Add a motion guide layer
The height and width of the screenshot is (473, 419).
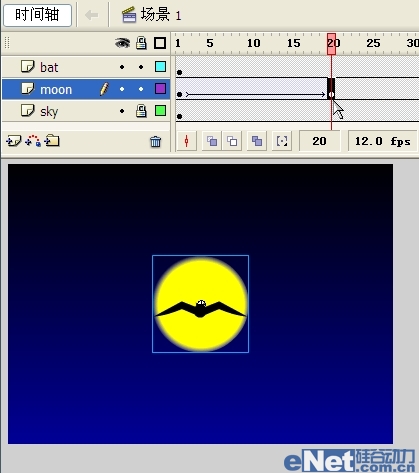click(33, 141)
